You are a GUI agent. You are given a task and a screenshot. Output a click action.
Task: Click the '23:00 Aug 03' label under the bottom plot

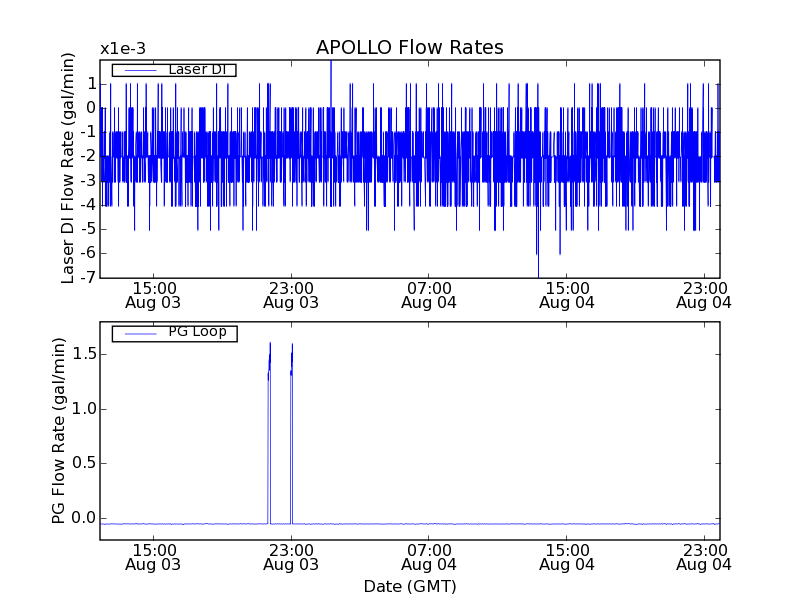(291, 558)
